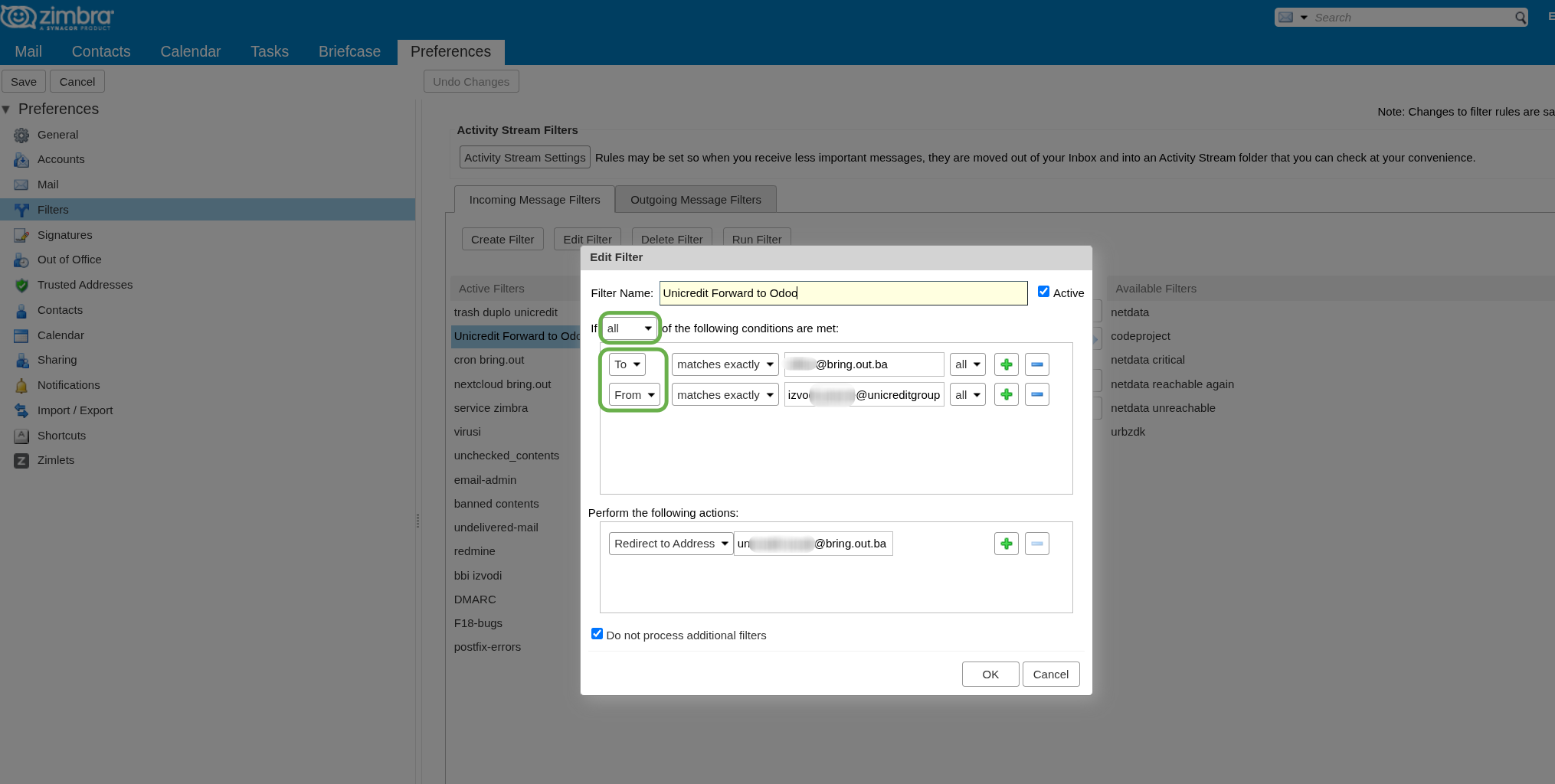
Task: Click the Activity Stream Settings button
Action: pyautogui.click(x=525, y=158)
